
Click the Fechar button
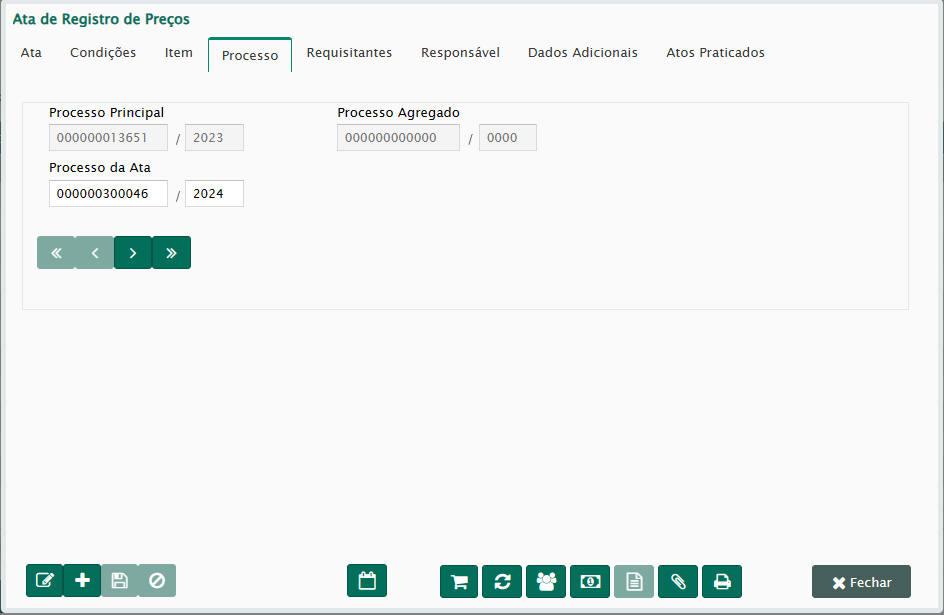coord(861,582)
